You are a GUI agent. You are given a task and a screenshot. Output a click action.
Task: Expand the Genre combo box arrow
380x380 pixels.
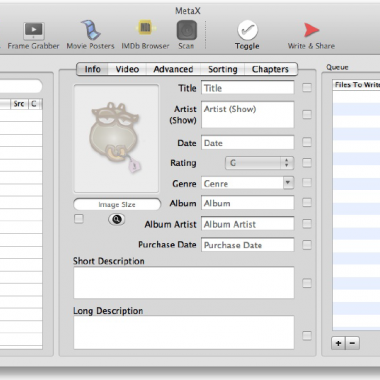point(288,183)
